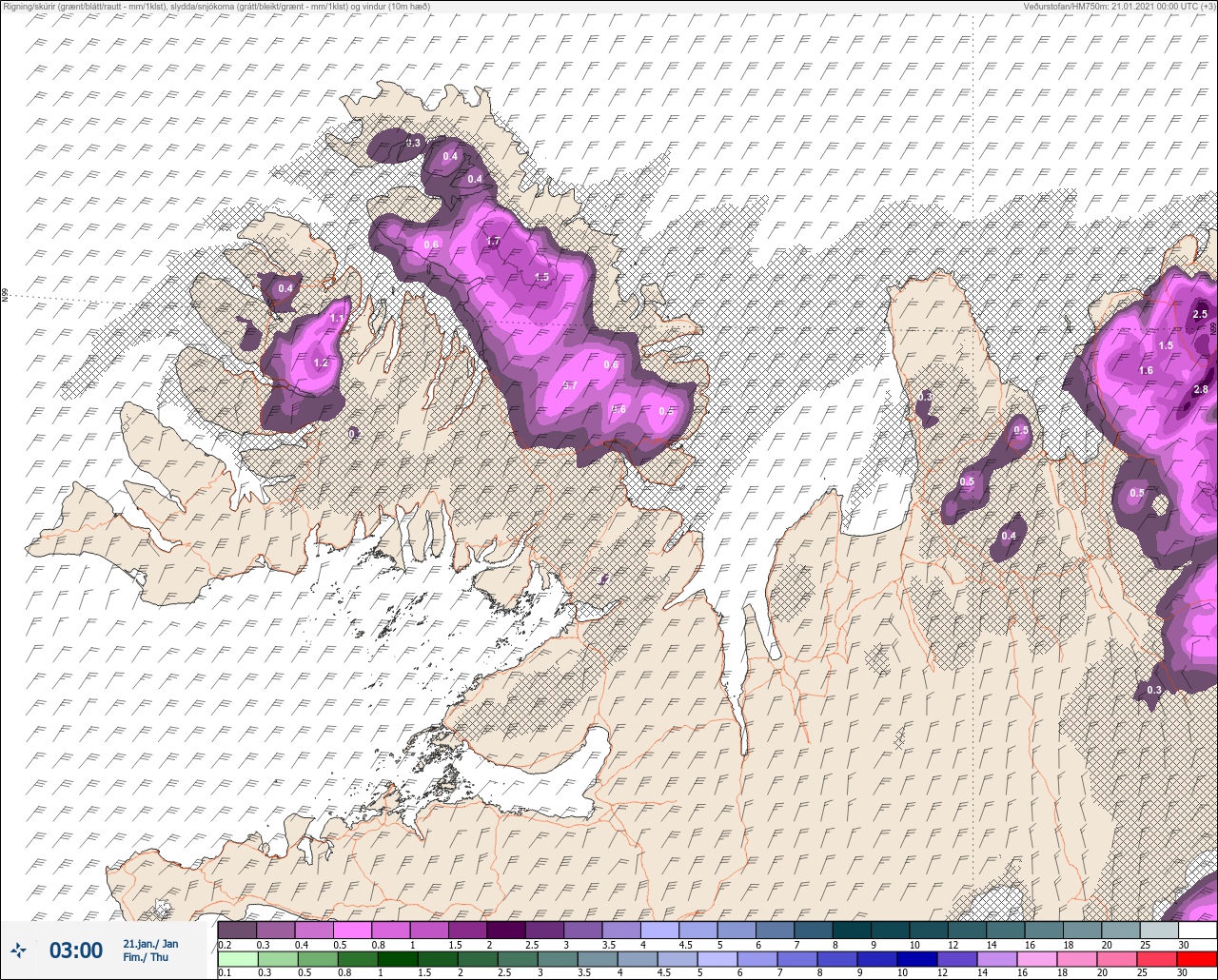The height and width of the screenshot is (980, 1218).
Task: Click the map title starting 'Rigning/skúrir'
Action: coord(216,7)
